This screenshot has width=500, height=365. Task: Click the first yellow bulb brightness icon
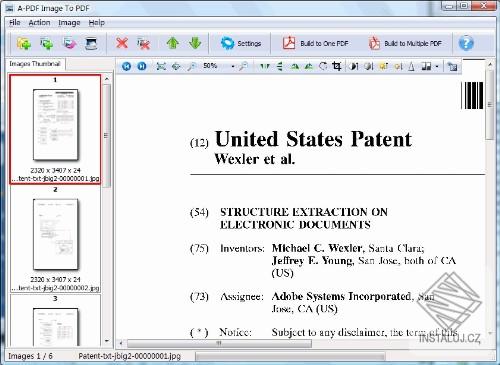[x=383, y=66]
